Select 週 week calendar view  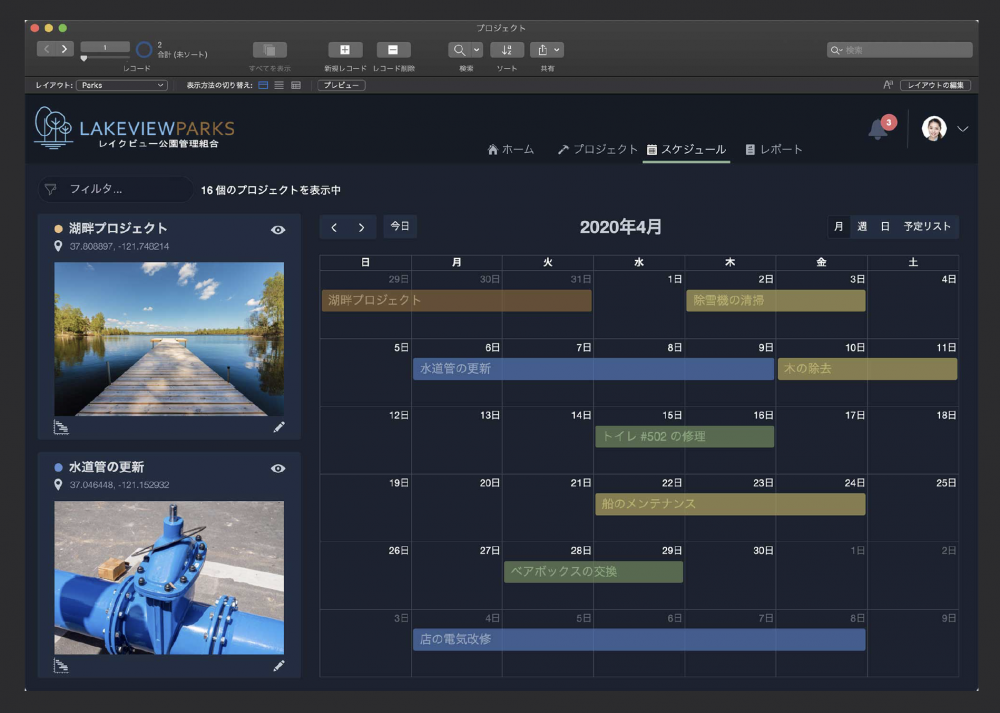tap(862, 226)
